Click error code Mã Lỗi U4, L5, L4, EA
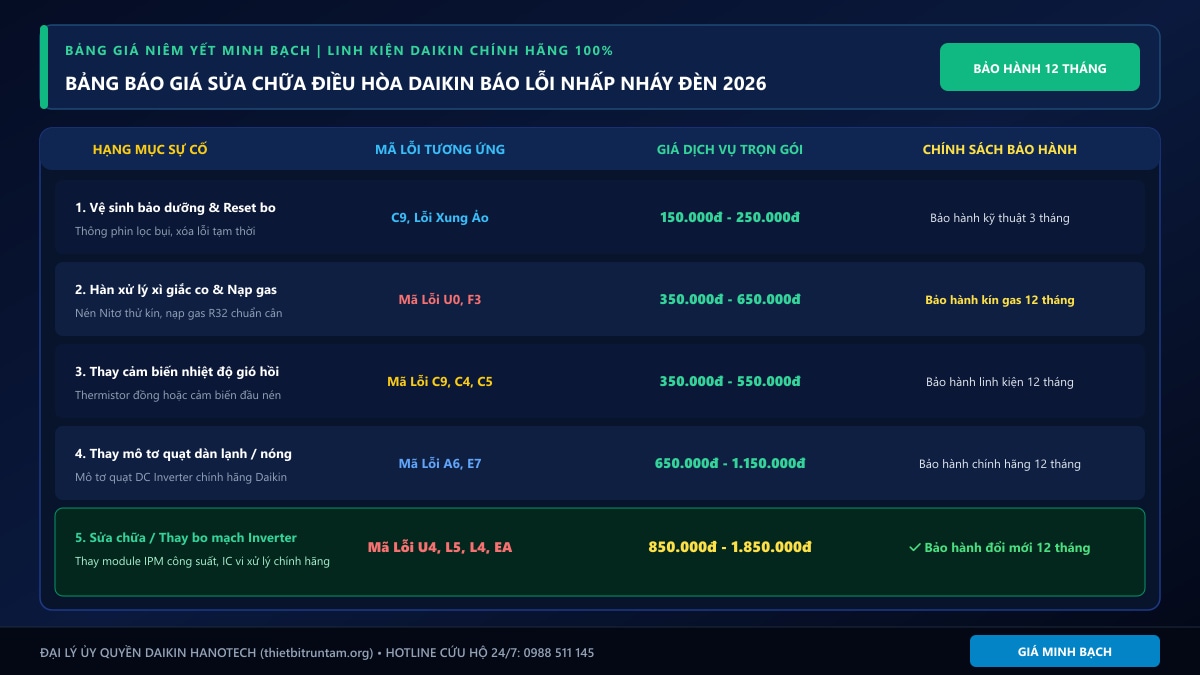Image resolution: width=1200 pixels, height=675 pixels. tap(440, 547)
